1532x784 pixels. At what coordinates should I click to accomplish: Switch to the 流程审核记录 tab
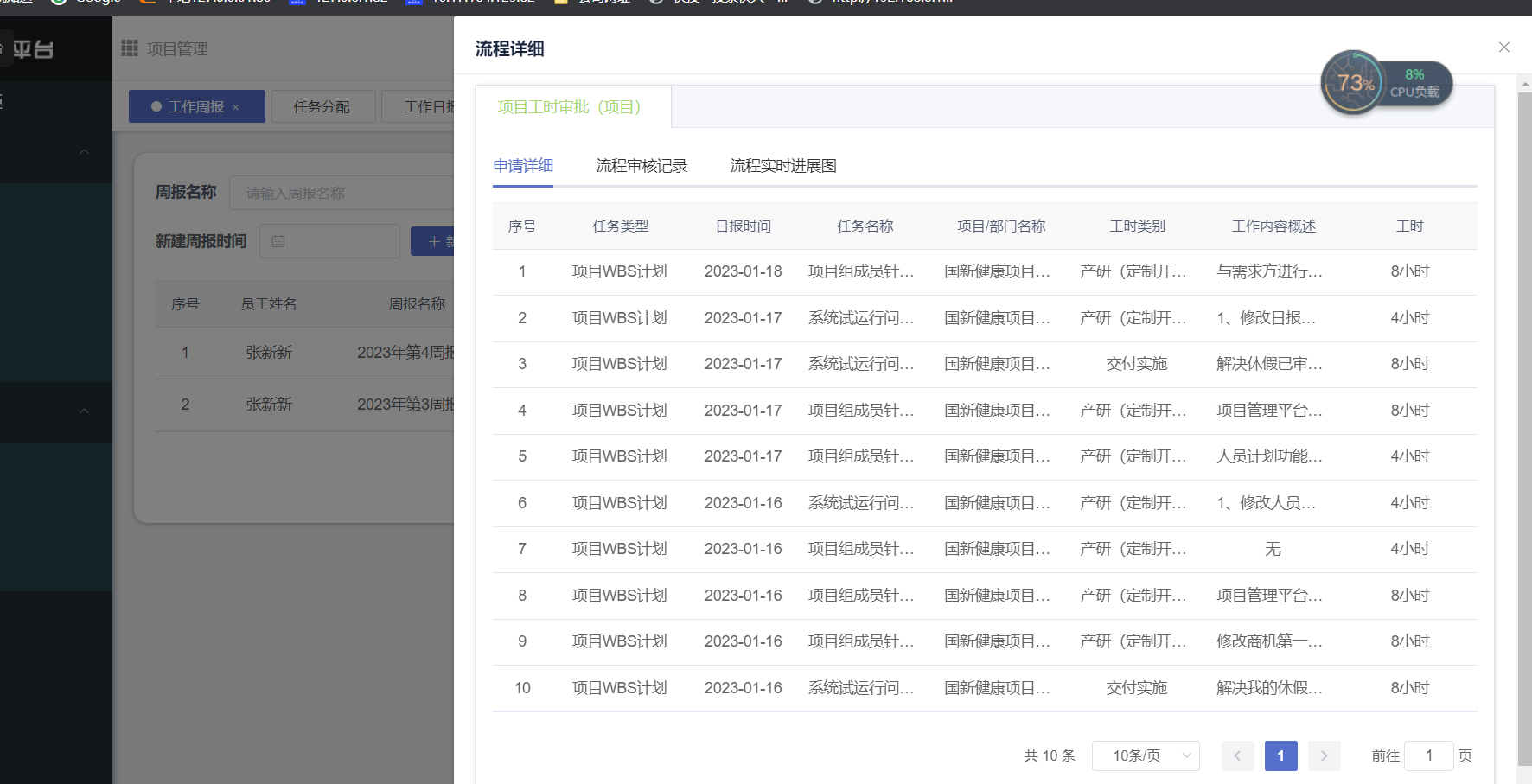coord(642,166)
